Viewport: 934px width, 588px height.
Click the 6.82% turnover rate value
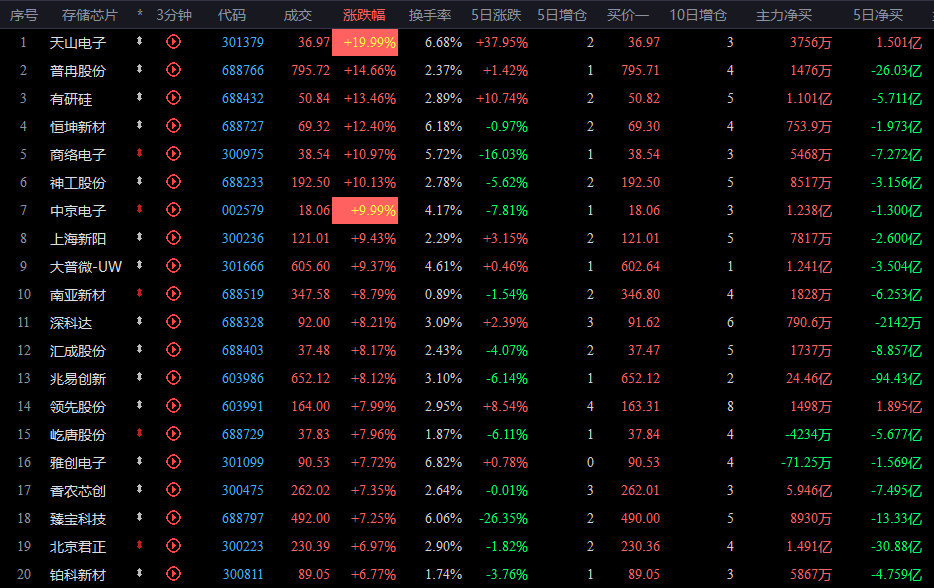click(443, 462)
